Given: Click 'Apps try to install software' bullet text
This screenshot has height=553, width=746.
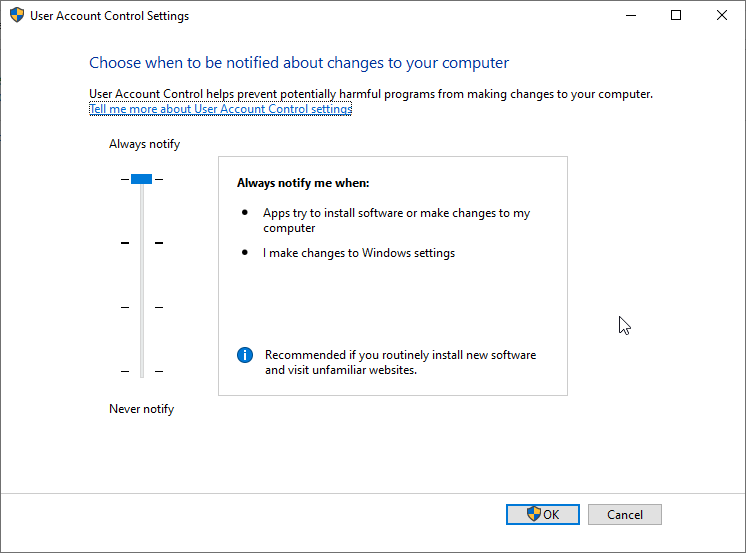Looking at the screenshot, I should coord(396,220).
